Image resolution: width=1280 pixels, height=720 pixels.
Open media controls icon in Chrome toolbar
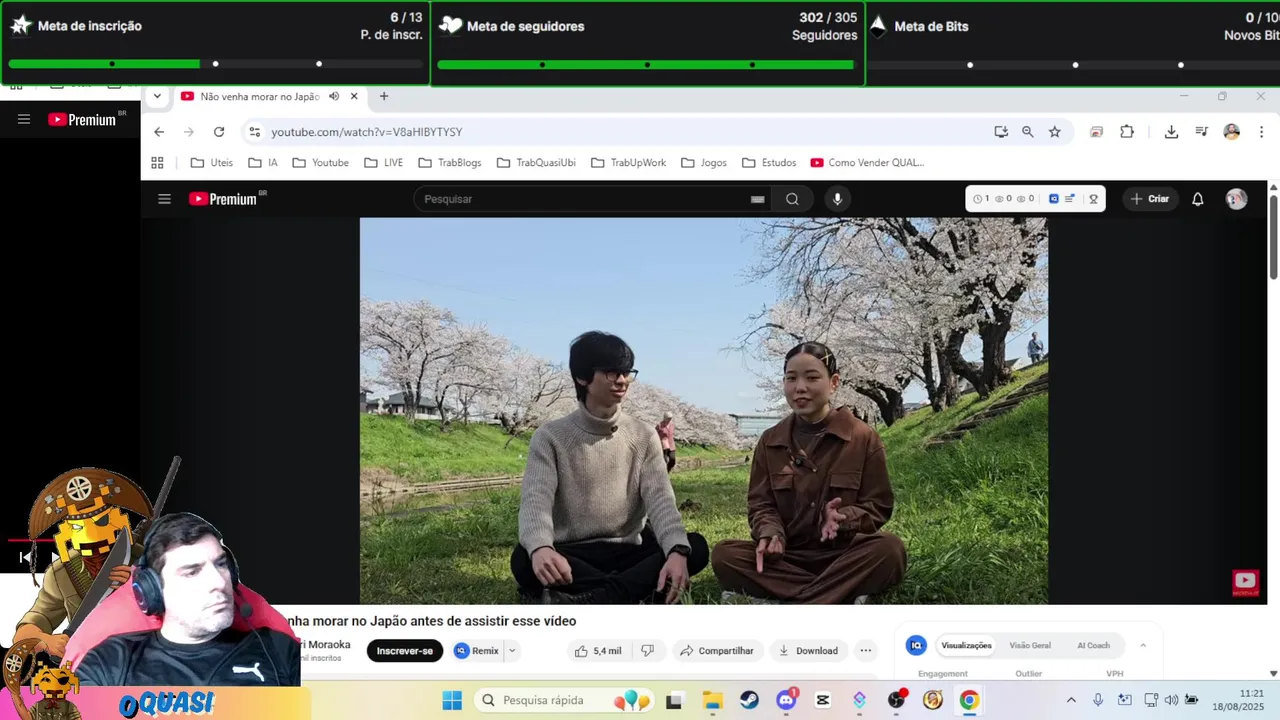click(x=1202, y=132)
